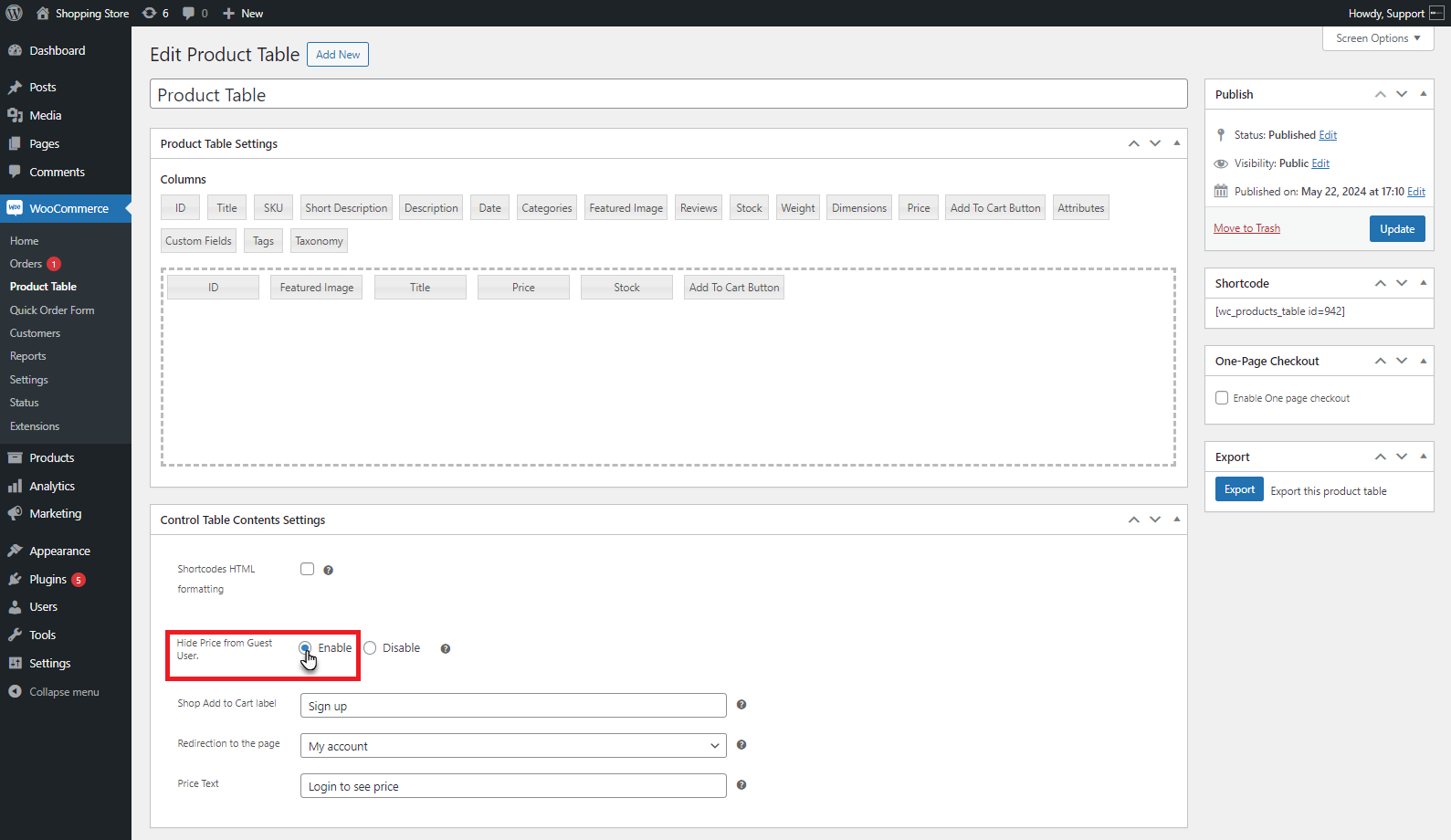
Task: Select Disable for Hide Price from Guest
Action: [x=370, y=648]
